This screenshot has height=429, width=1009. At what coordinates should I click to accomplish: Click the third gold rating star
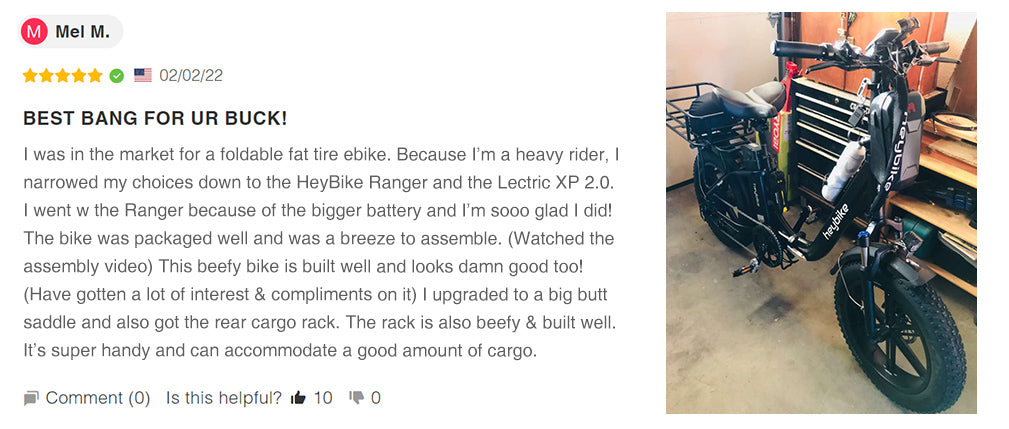point(62,76)
